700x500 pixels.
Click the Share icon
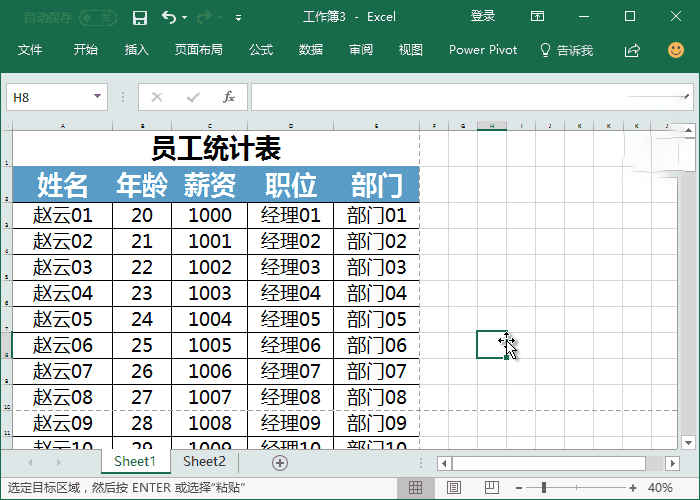coord(632,50)
